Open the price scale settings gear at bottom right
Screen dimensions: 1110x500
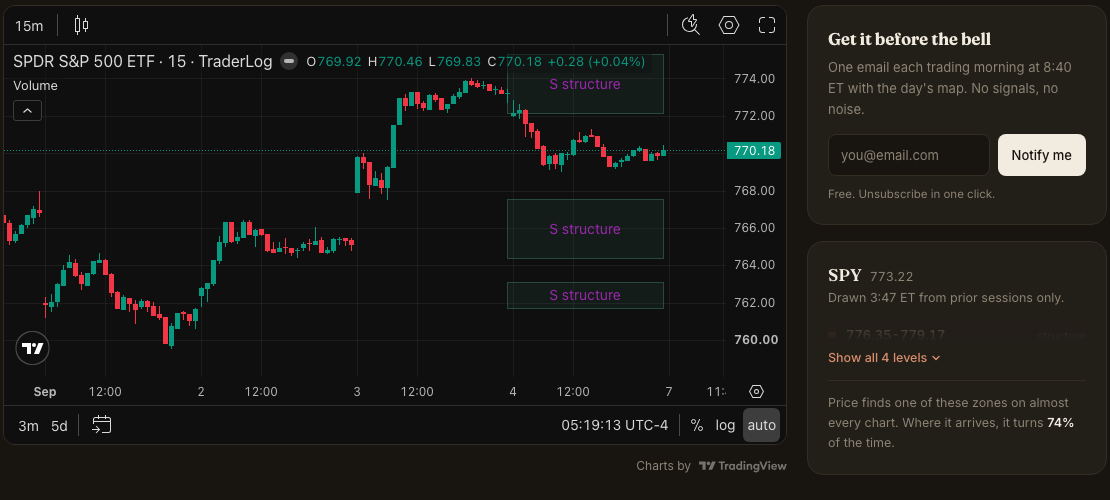(x=756, y=392)
